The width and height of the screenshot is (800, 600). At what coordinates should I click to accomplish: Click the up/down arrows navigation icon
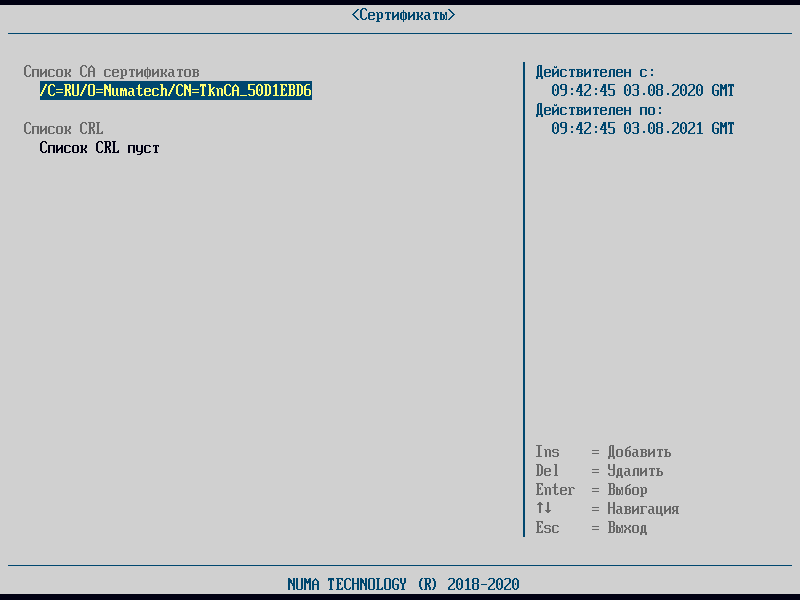point(544,509)
